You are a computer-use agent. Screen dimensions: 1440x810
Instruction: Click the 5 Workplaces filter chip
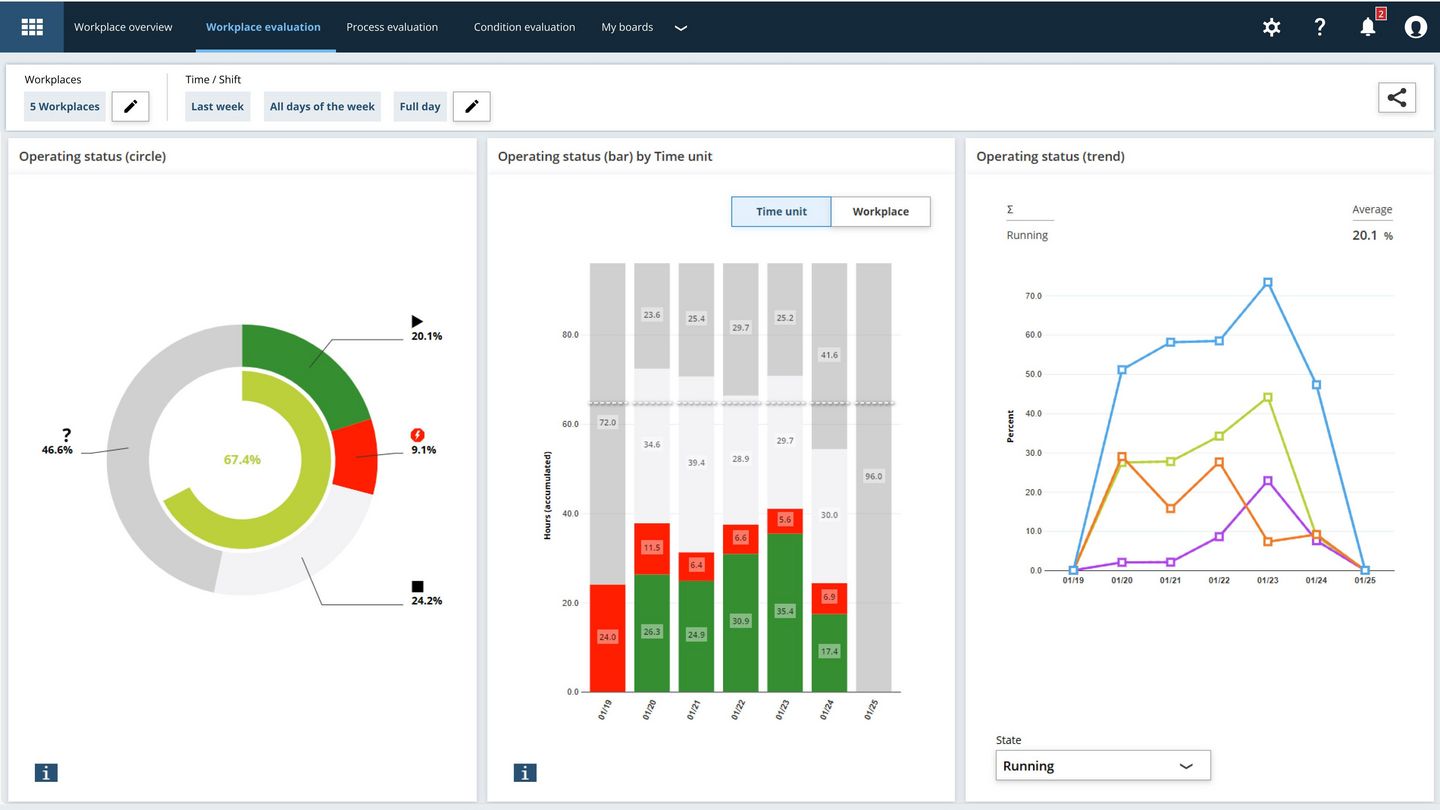(64, 107)
